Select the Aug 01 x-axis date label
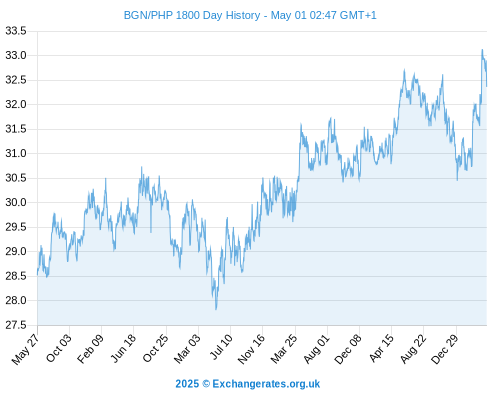Screen dimensions: 495x400 pos(316,348)
